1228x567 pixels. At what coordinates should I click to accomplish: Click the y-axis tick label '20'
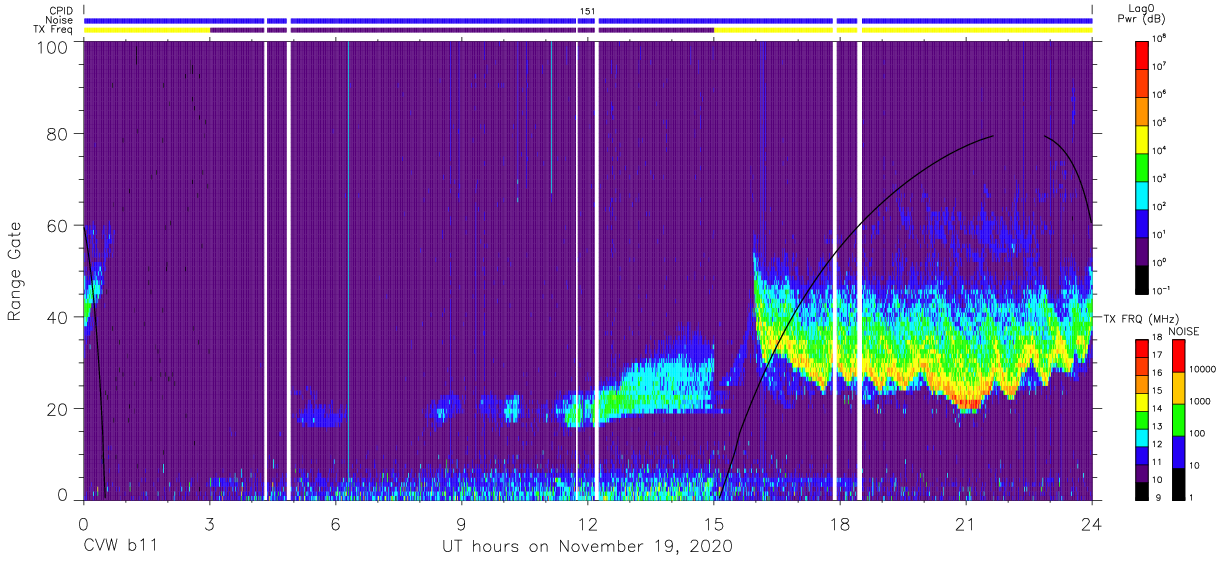(x=59, y=408)
